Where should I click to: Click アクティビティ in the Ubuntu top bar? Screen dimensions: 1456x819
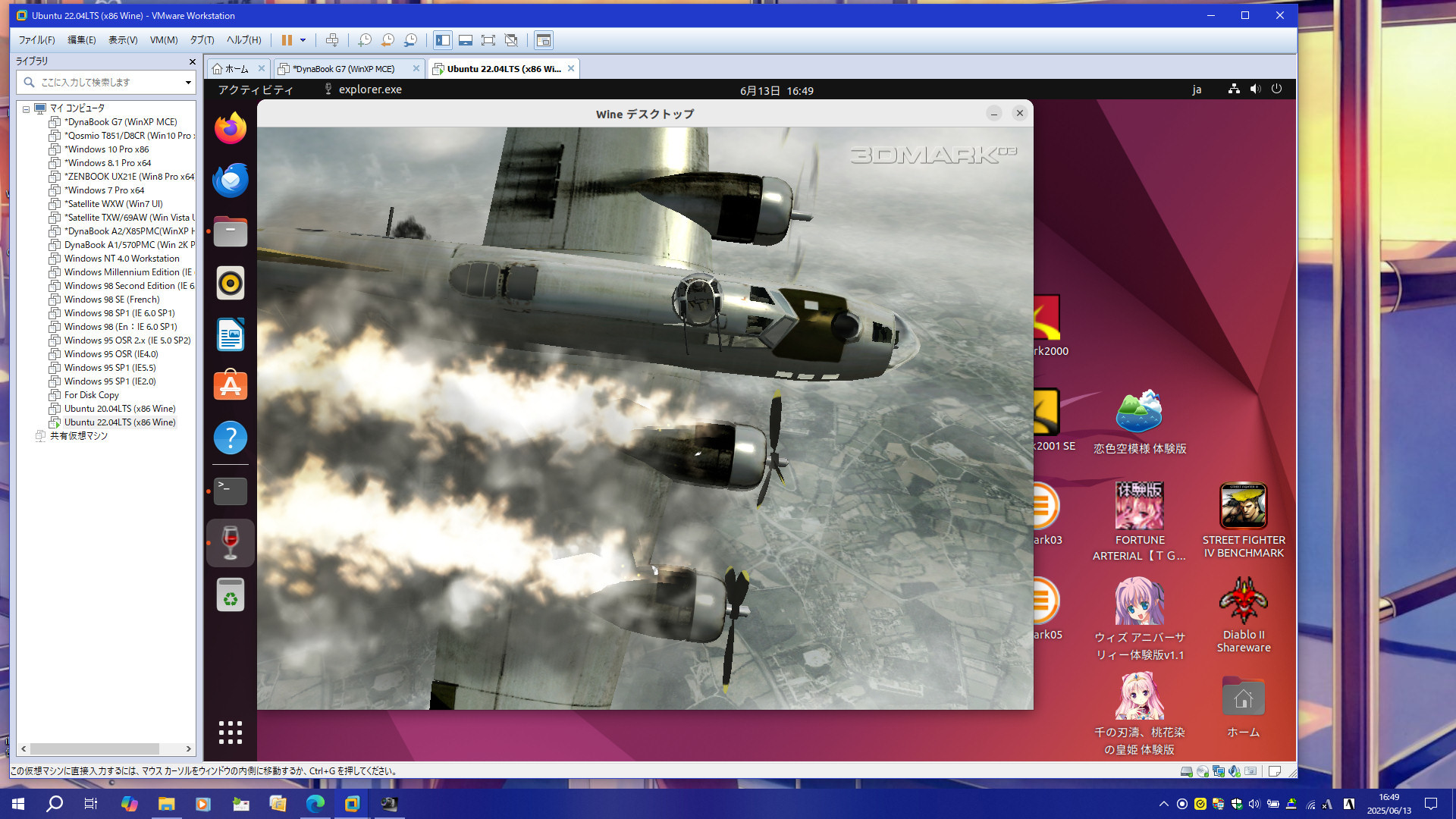pyautogui.click(x=256, y=89)
